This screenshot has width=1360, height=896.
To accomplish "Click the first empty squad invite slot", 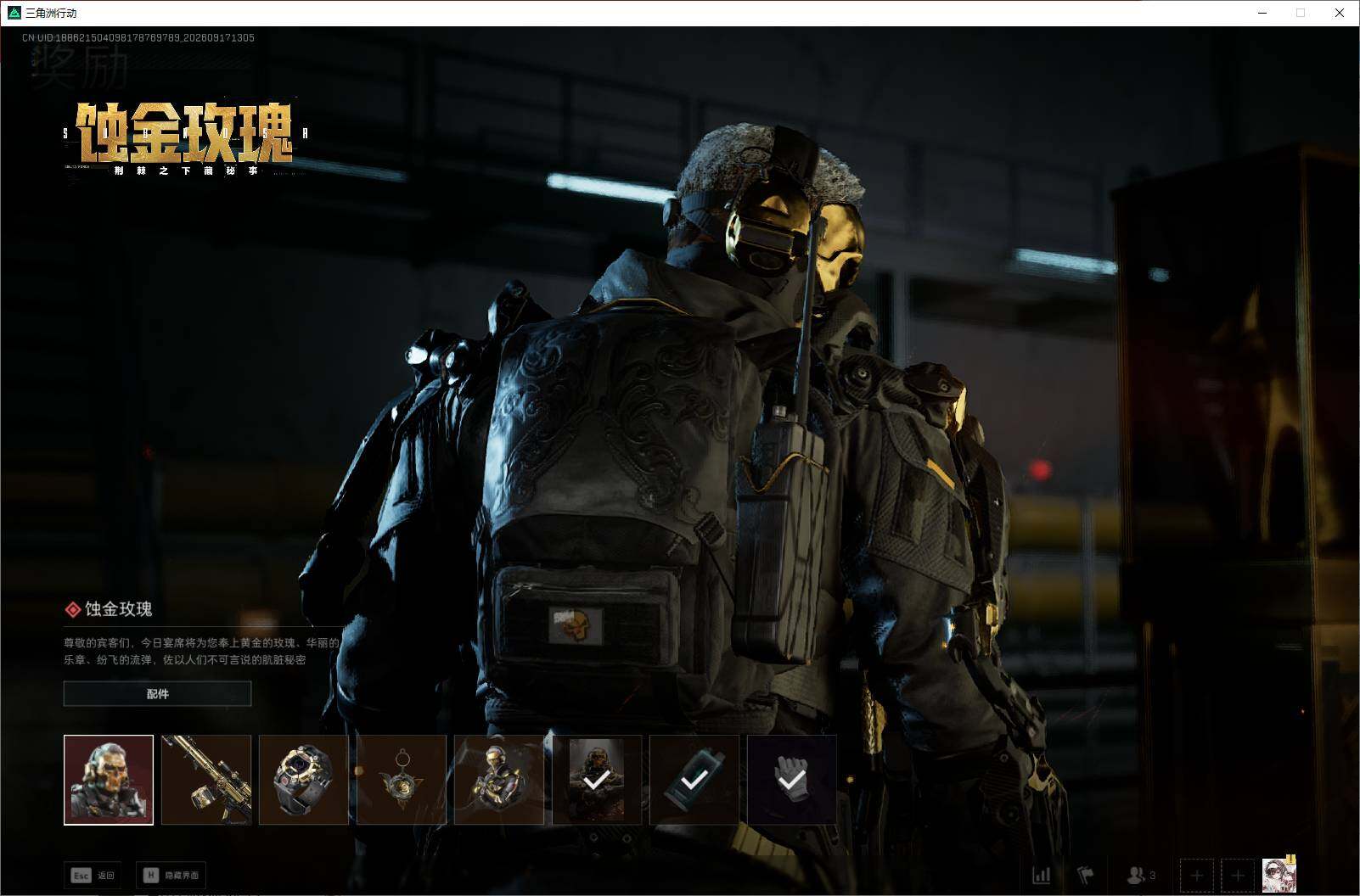I will pos(1197,875).
